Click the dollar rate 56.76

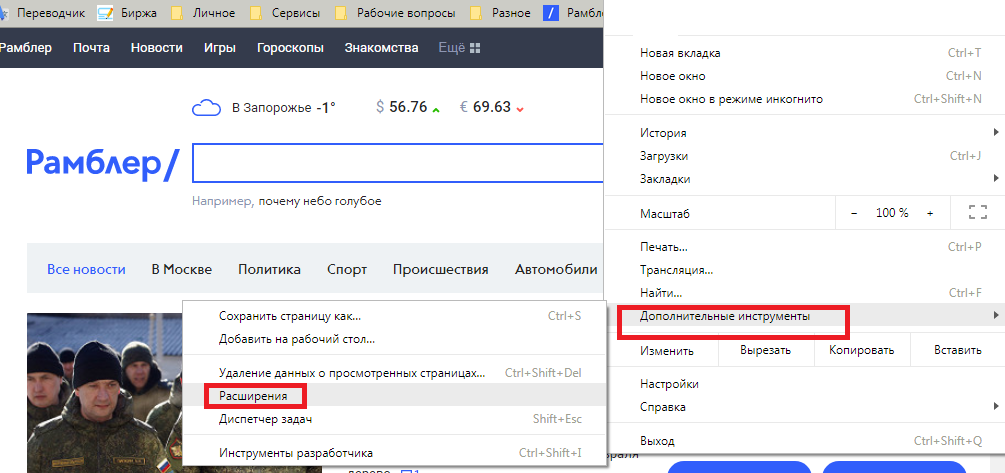click(x=408, y=107)
